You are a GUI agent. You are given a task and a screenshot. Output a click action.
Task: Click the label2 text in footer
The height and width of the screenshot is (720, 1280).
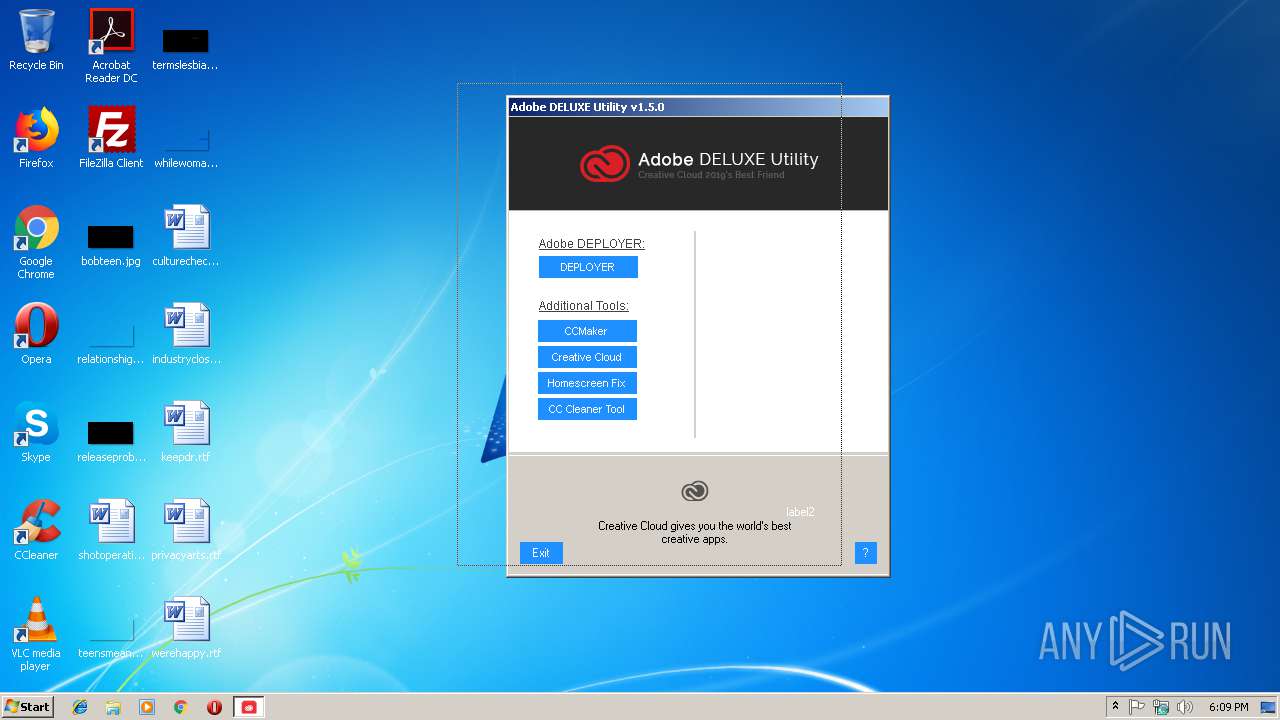(x=800, y=512)
